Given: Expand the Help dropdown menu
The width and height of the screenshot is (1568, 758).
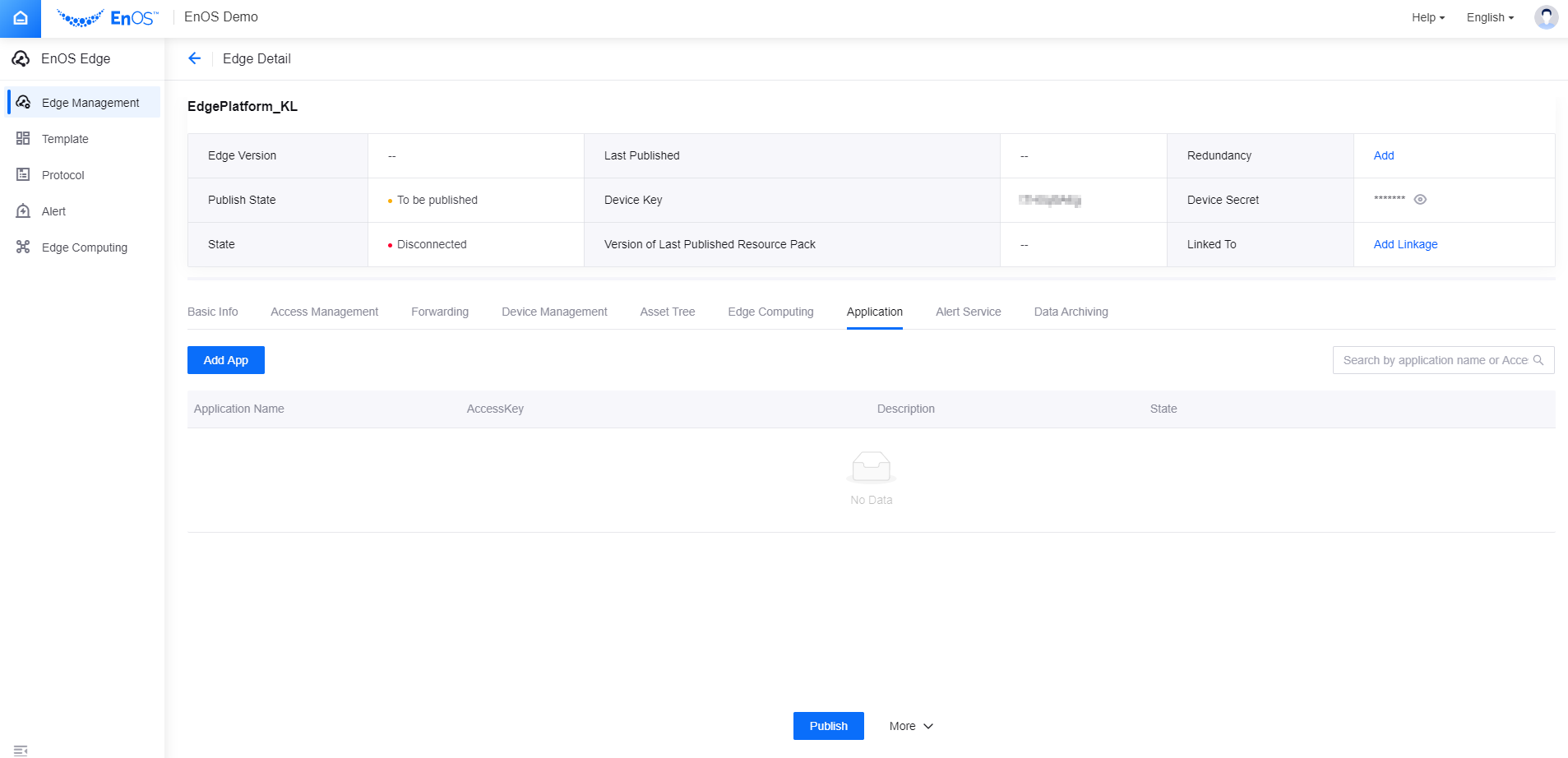Looking at the screenshot, I should coord(1427,17).
